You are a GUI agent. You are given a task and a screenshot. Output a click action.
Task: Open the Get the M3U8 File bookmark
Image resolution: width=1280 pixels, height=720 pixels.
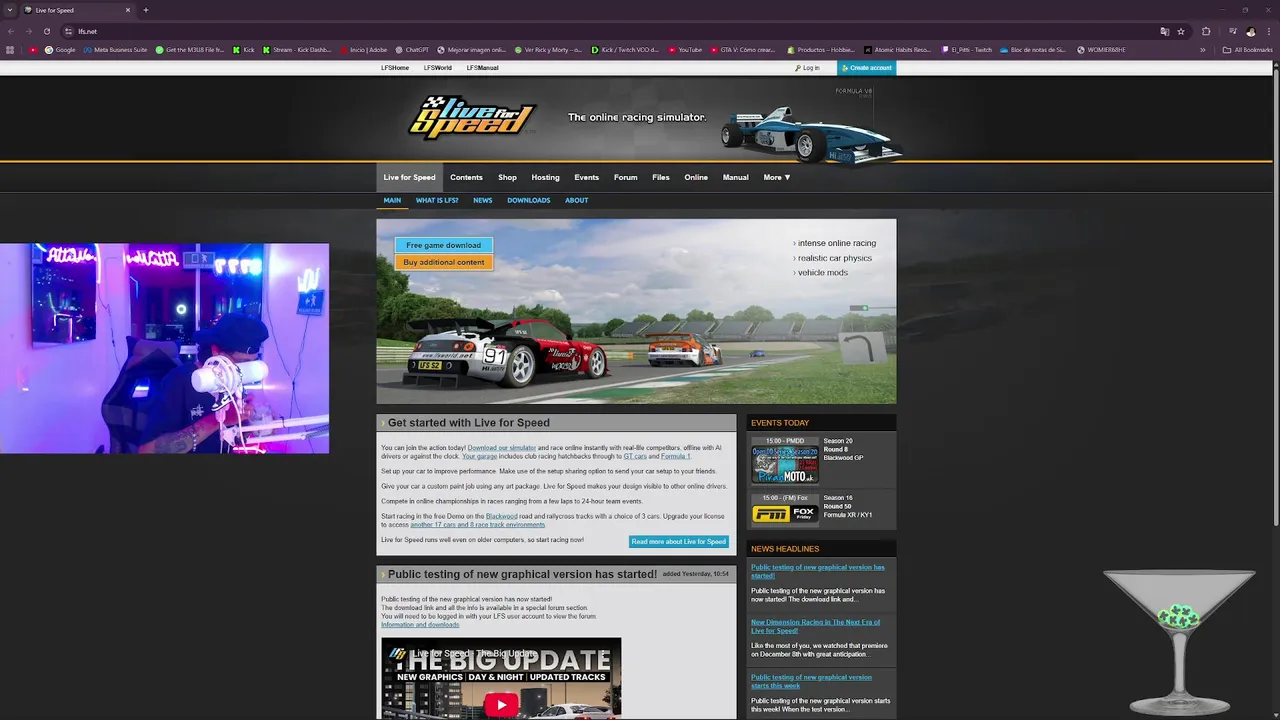click(190, 49)
